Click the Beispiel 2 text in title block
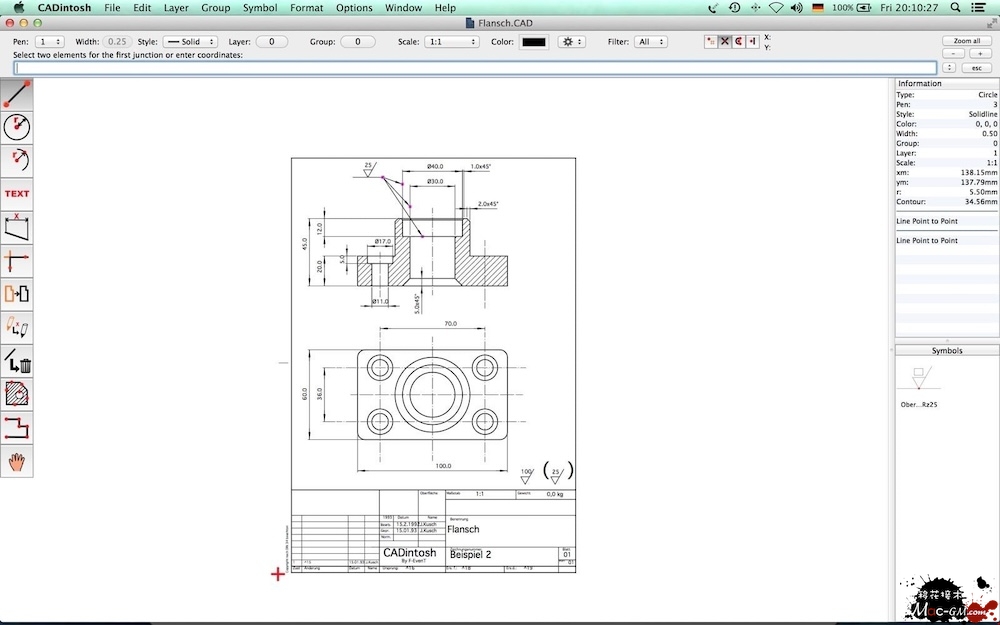1000x625 pixels. [471, 555]
